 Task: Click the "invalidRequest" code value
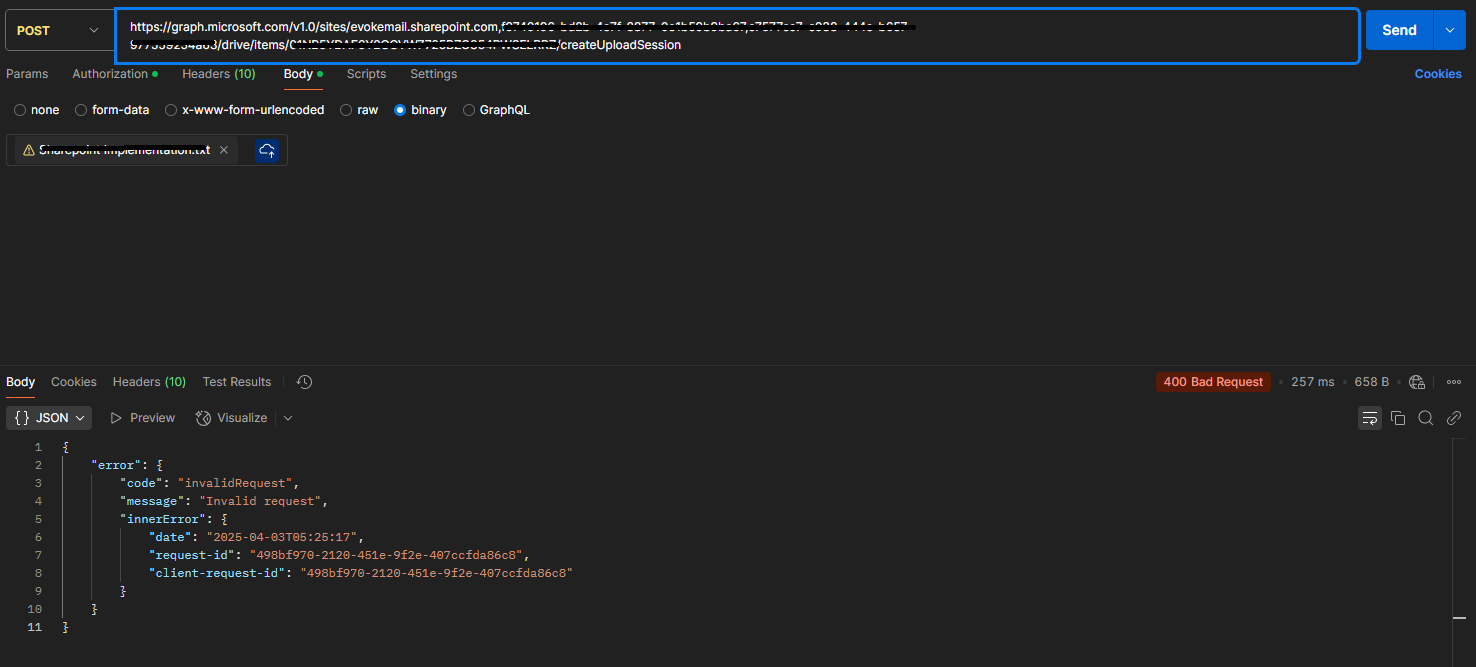[238, 483]
